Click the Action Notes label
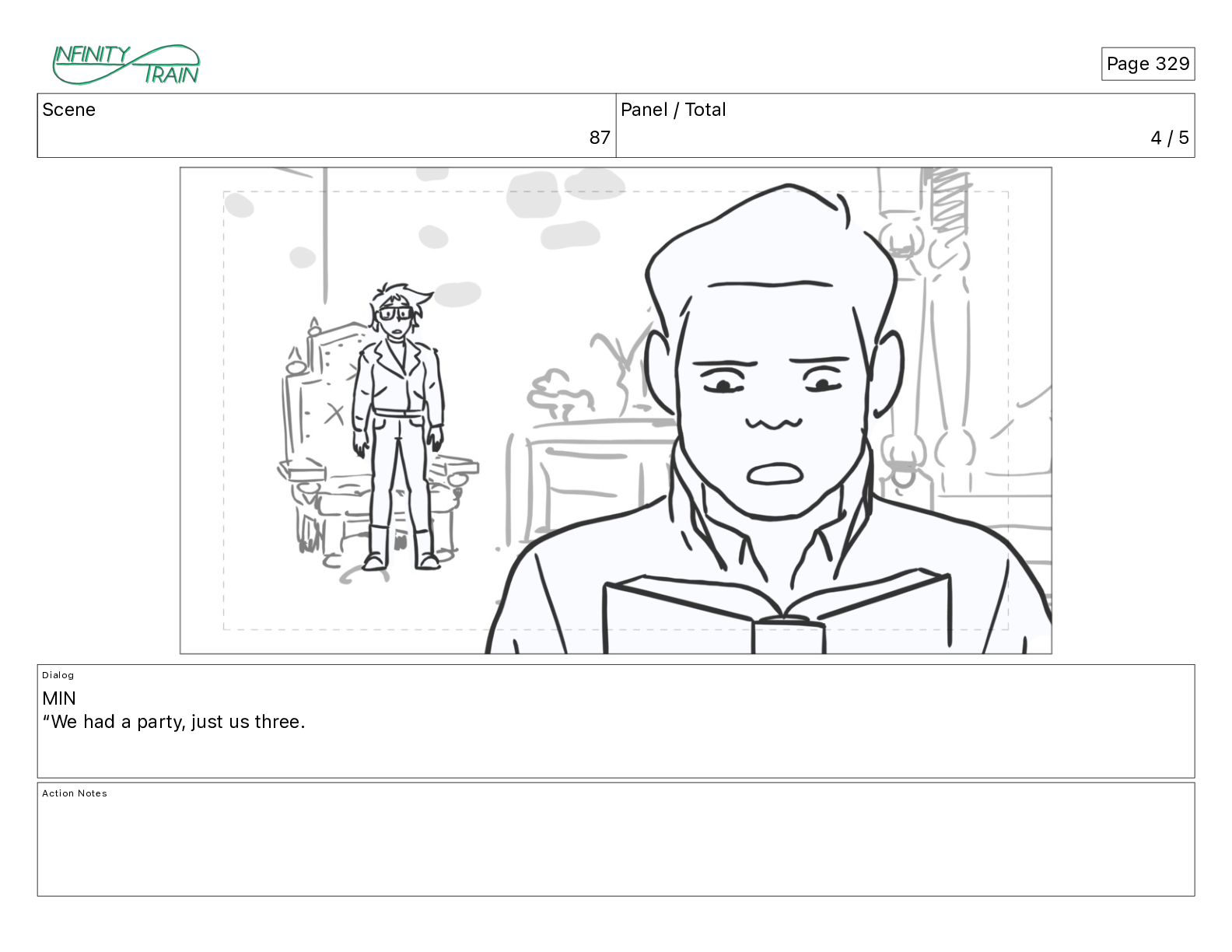 pyautogui.click(x=75, y=793)
